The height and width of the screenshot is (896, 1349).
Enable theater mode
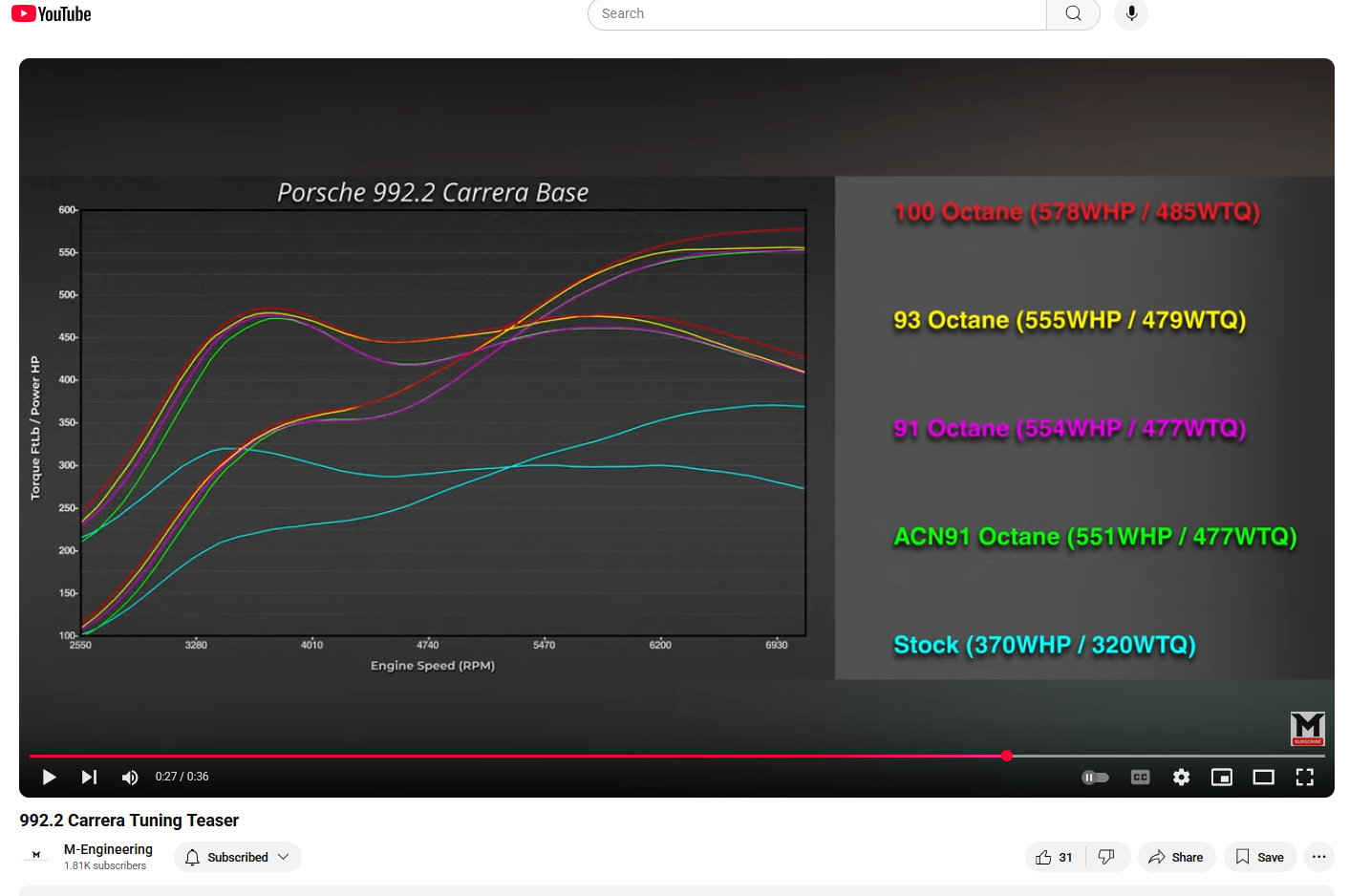[x=1263, y=778]
